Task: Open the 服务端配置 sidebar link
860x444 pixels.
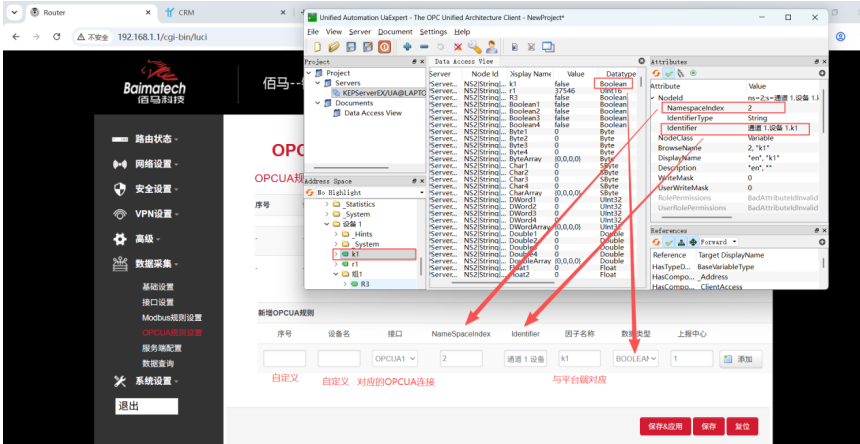Action: (x=162, y=348)
